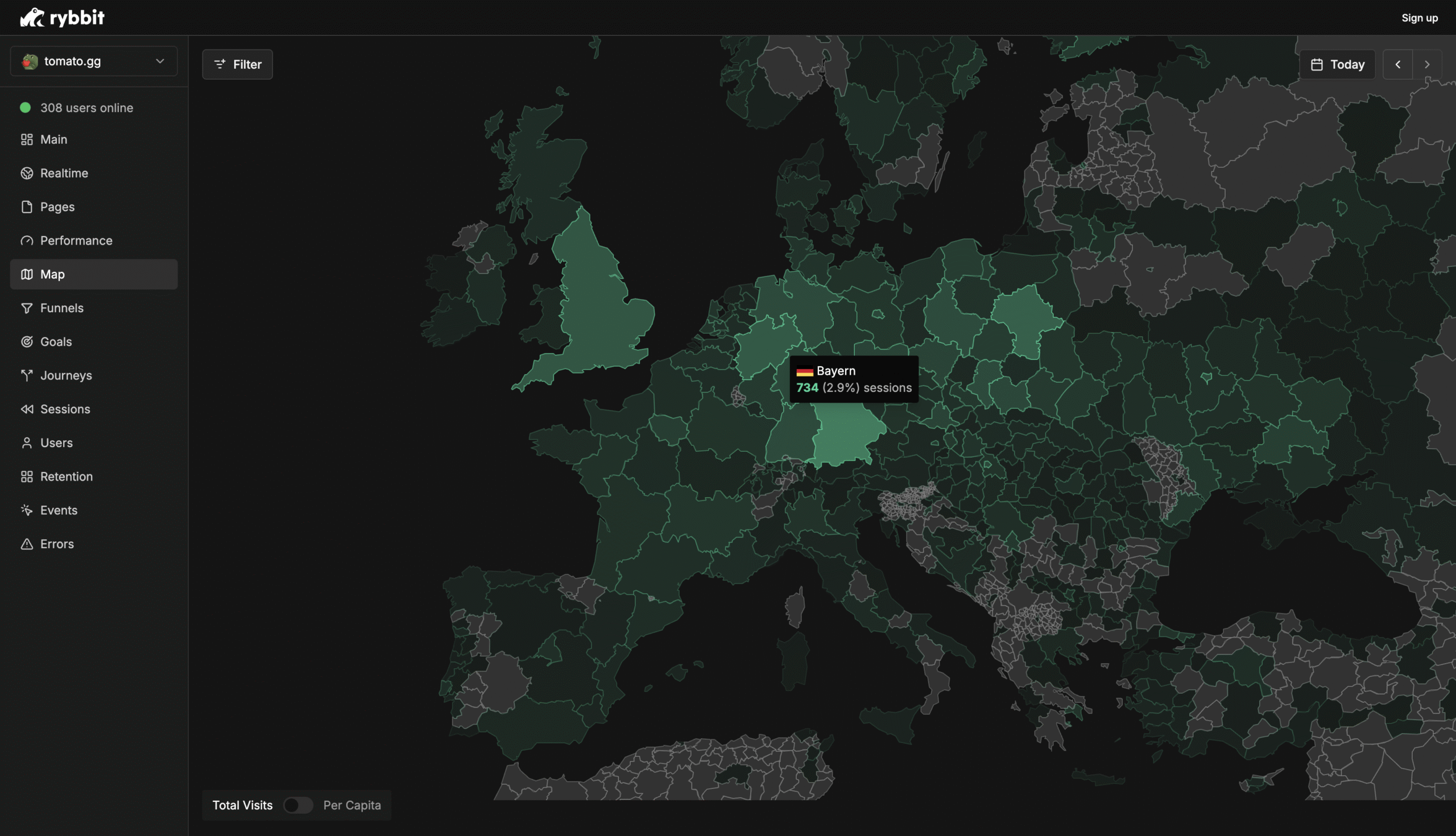Open the Pages menu item
This screenshot has width=1456, height=836.
click(x=57, y=206)
